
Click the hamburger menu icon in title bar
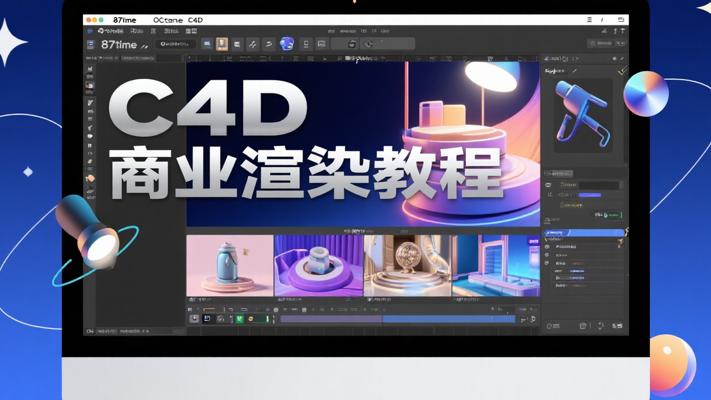pos(589,20)
